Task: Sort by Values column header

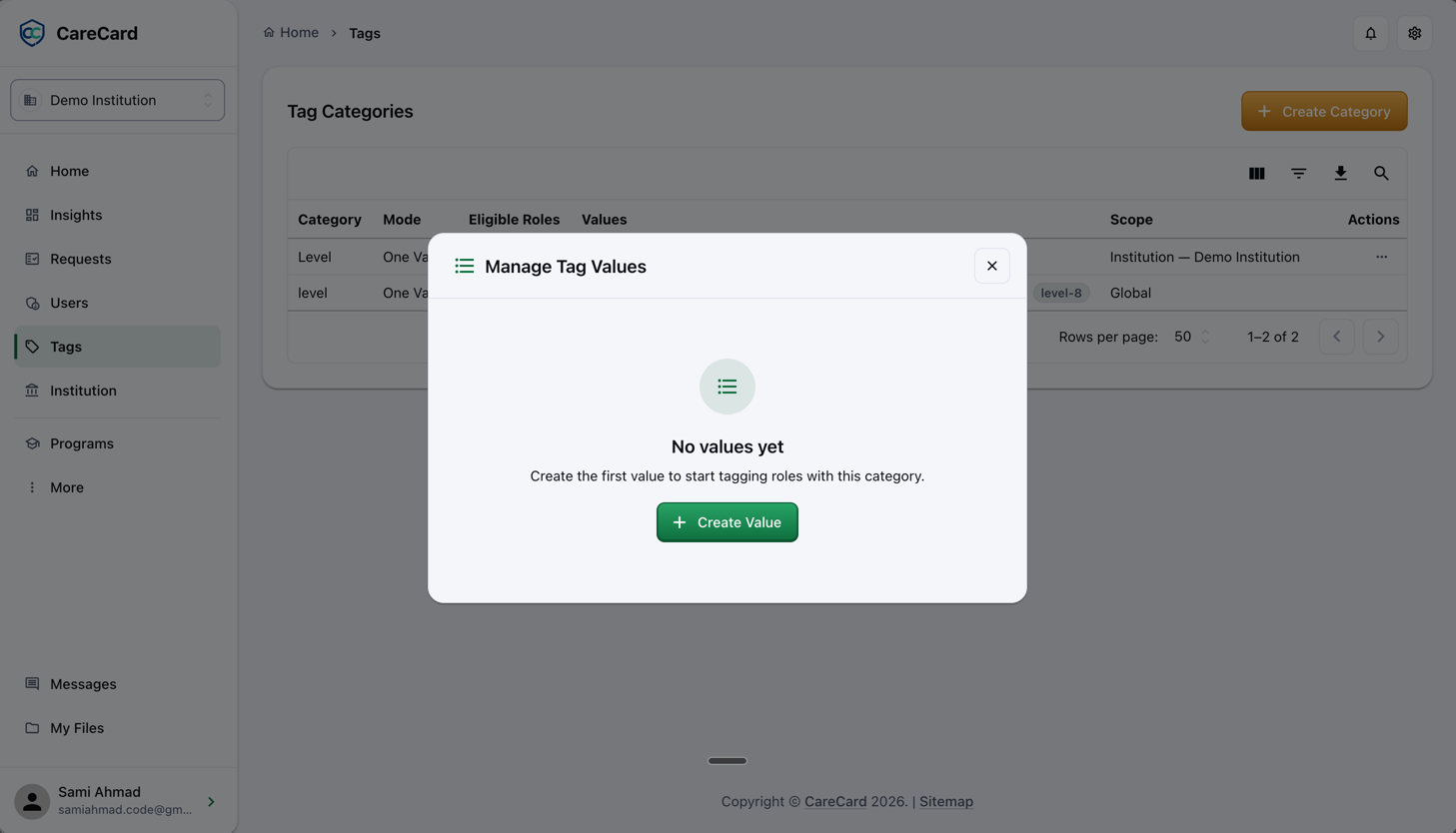Action: point(605,220)
